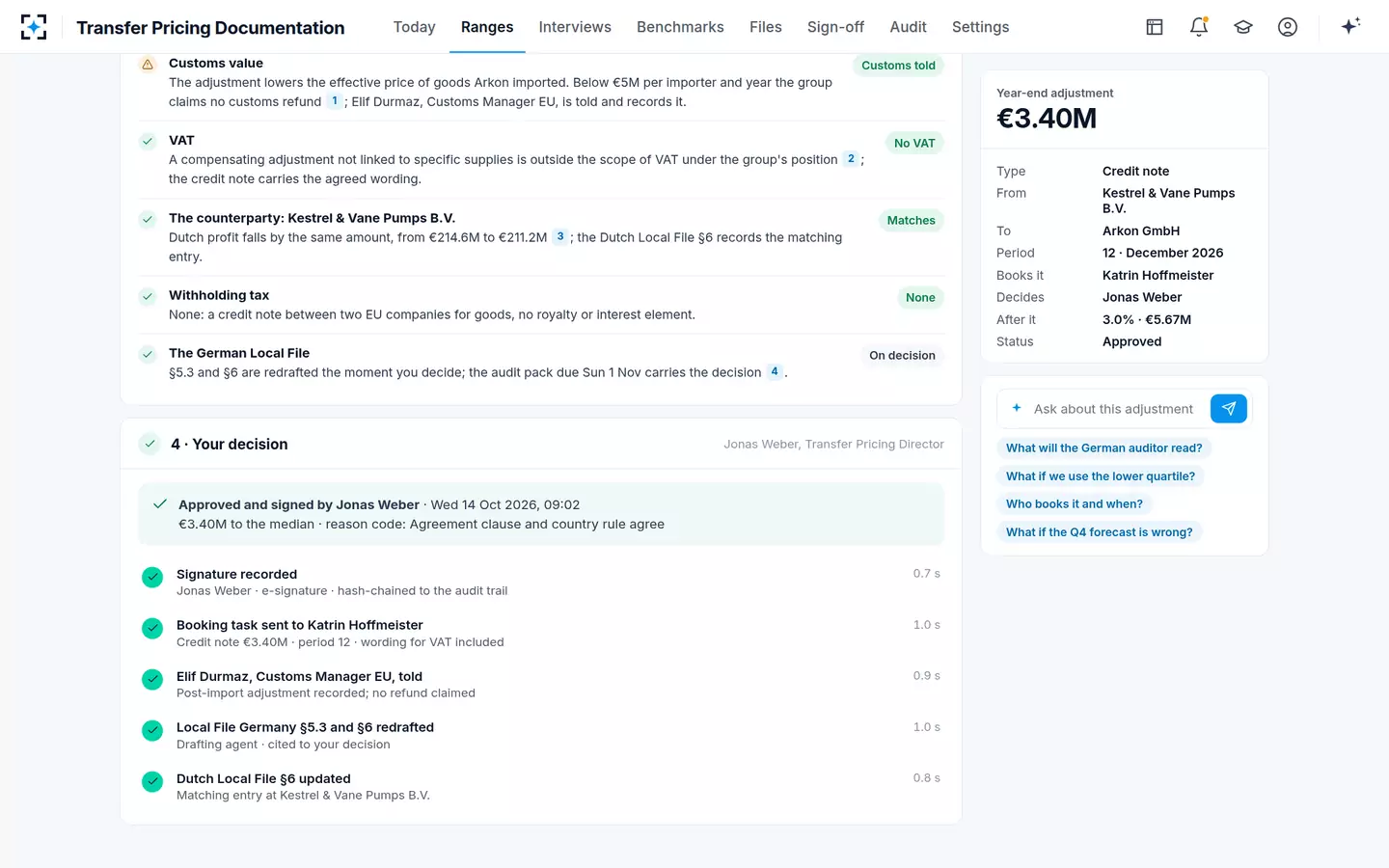Click the Your decision section check icon
1389x868 pixels.
pos(150,444)
